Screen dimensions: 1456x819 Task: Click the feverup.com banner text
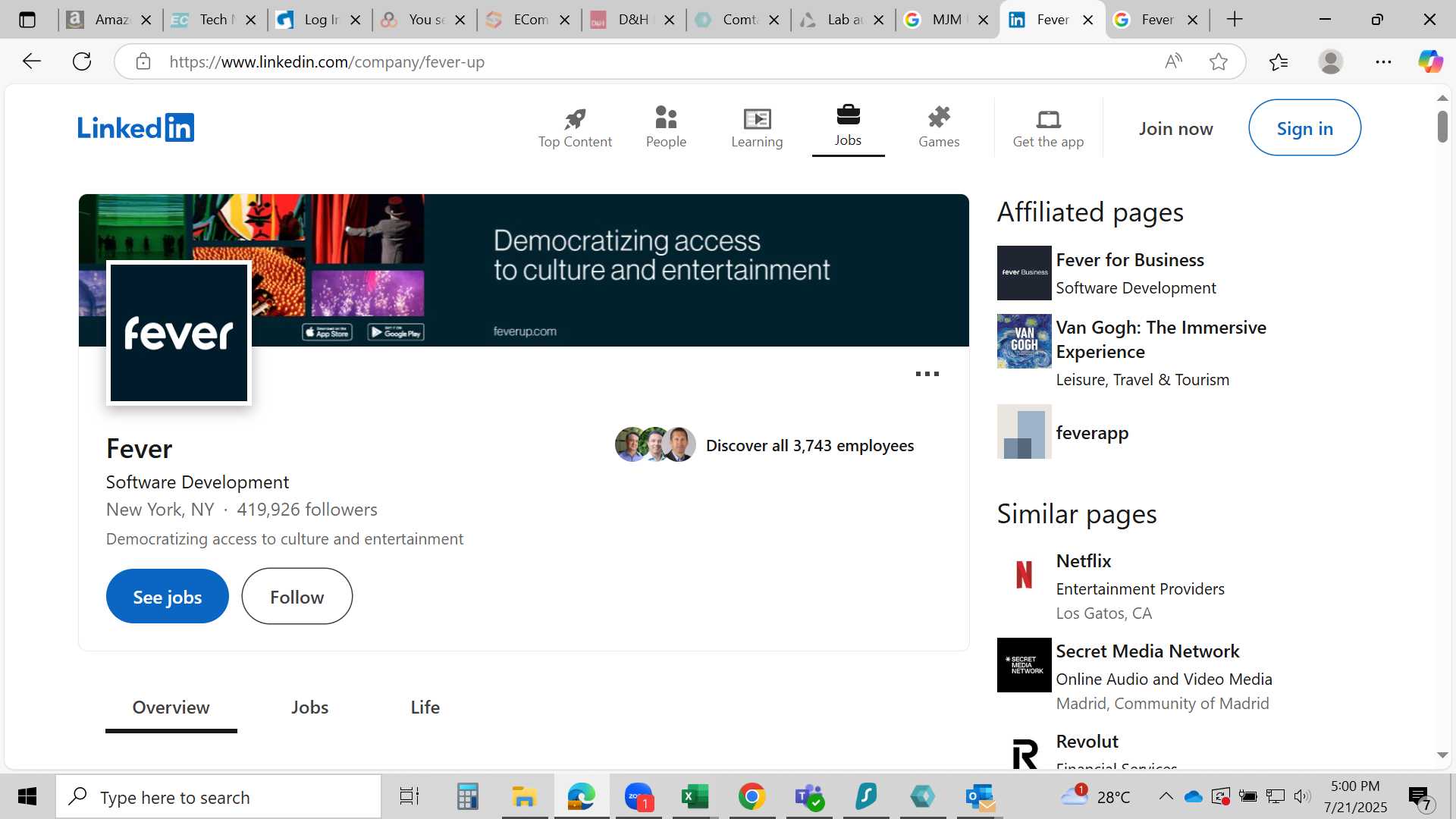click(x=525, y=331)
